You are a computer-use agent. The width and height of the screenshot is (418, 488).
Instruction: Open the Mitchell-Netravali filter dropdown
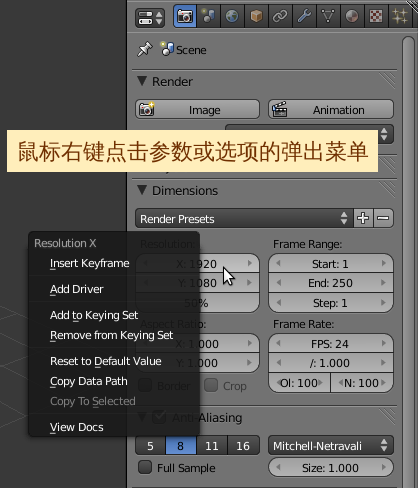331,446
